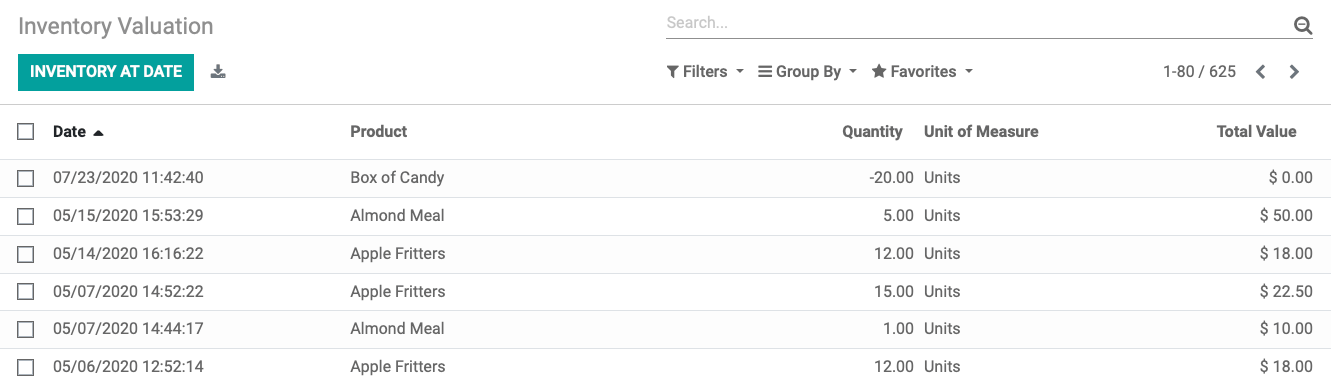Select the 05/15/2020 Almond Meal row checkbox
1331x385 pixels.
point(26,216)
